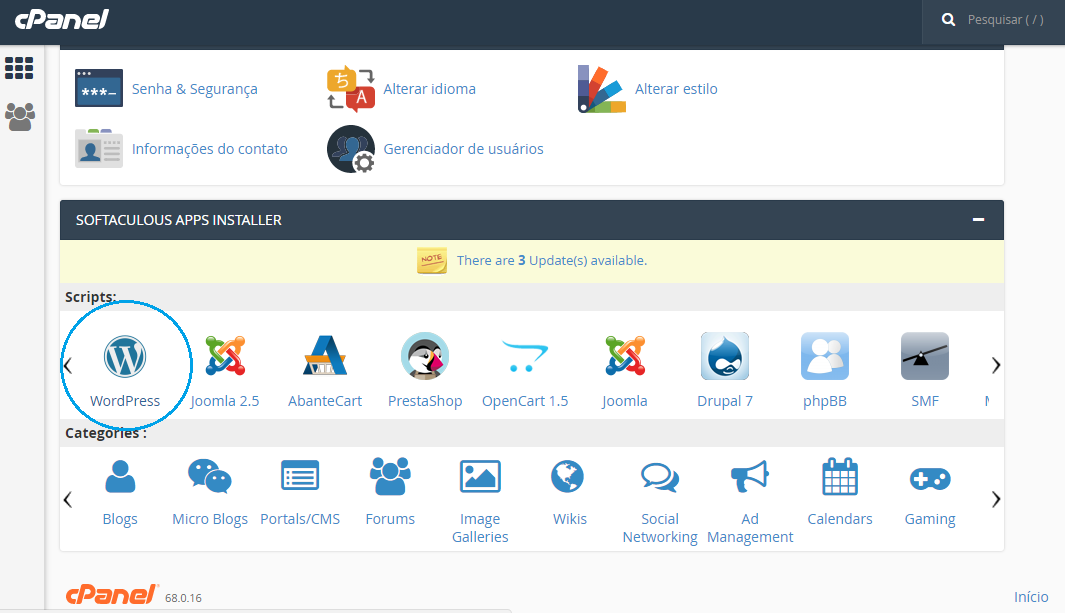Select the Joomla 2.5 script icon
The width and height of the screenshot is (1065, 613).
tap(225, 356)
